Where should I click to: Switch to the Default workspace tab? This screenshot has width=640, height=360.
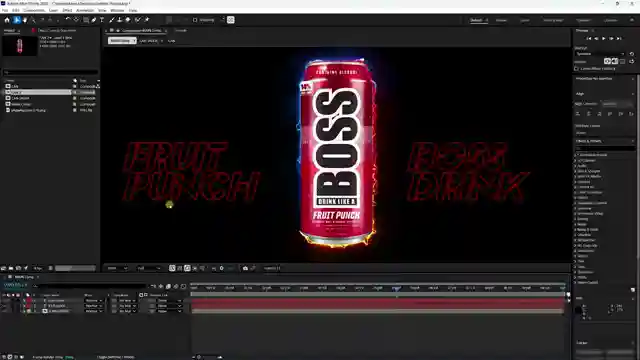coord(476,20)
